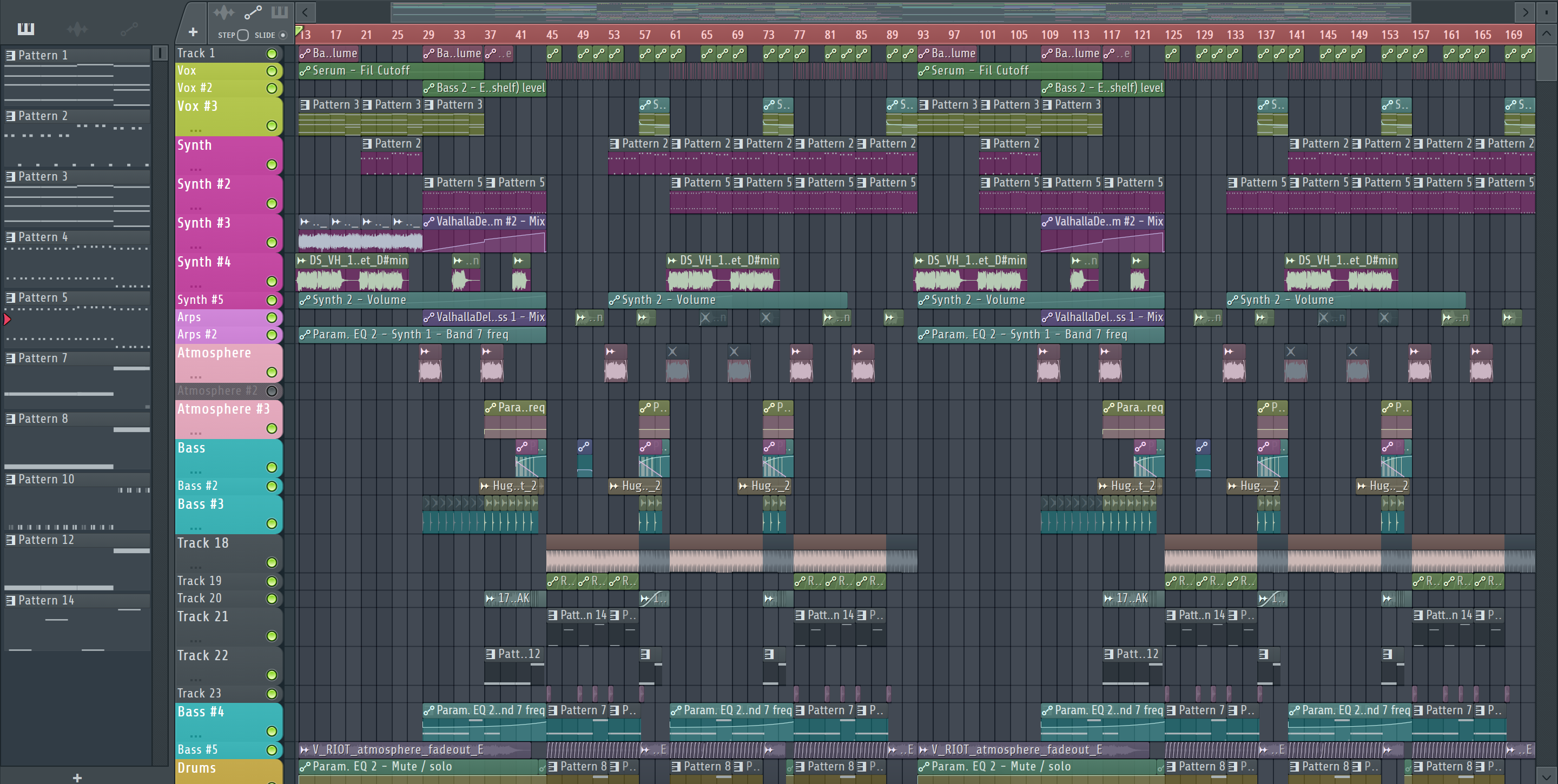Click the playlist overview minimap scrollbar
This screenshot has width=1558, height=784.
(901, 12)
